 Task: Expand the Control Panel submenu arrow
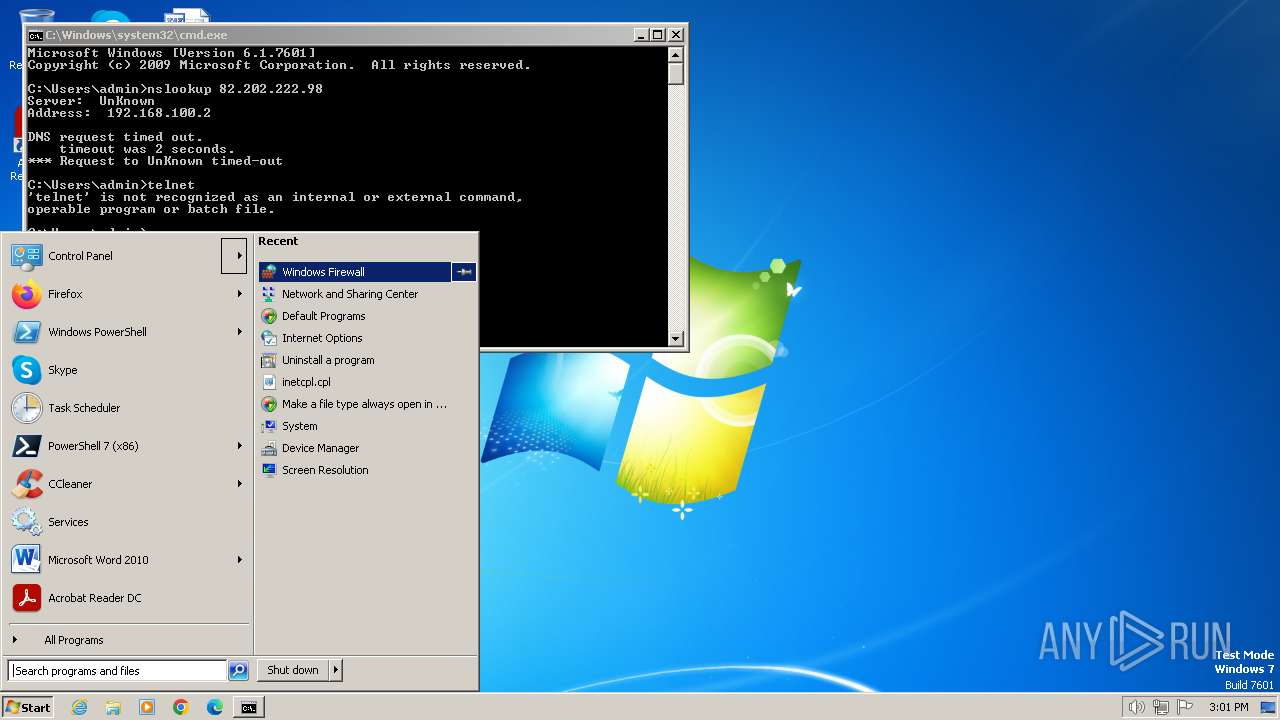click(234, 256)
